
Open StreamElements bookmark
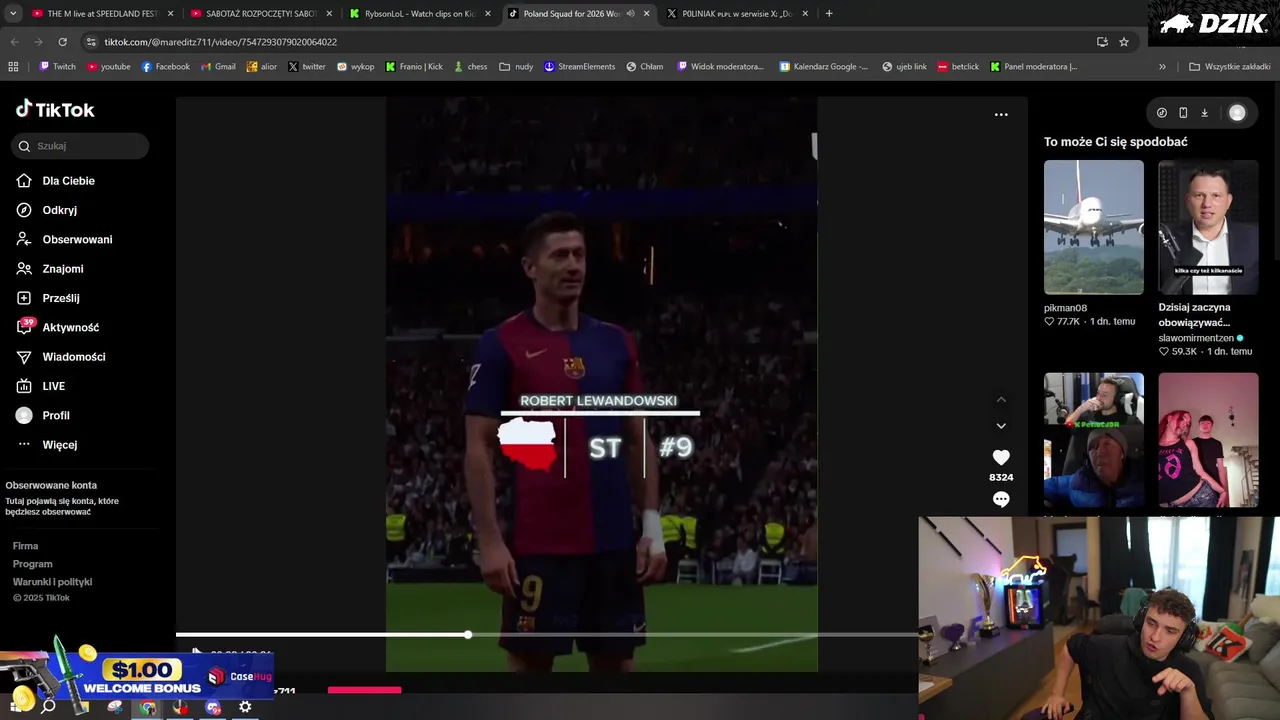pyautogui.click(x=579, y=67)
